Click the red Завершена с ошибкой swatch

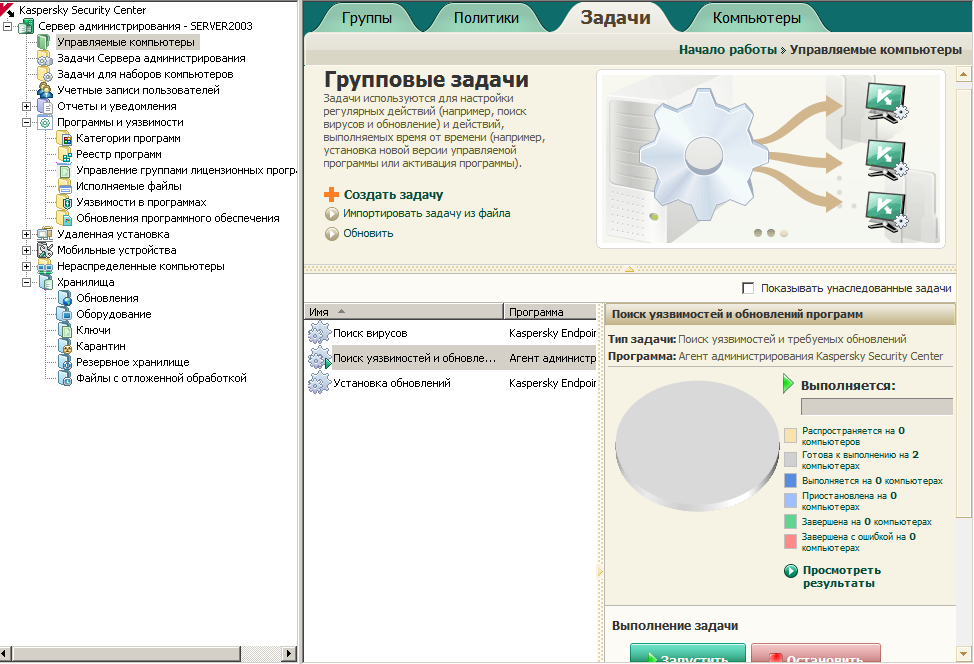tap(790, 542)
